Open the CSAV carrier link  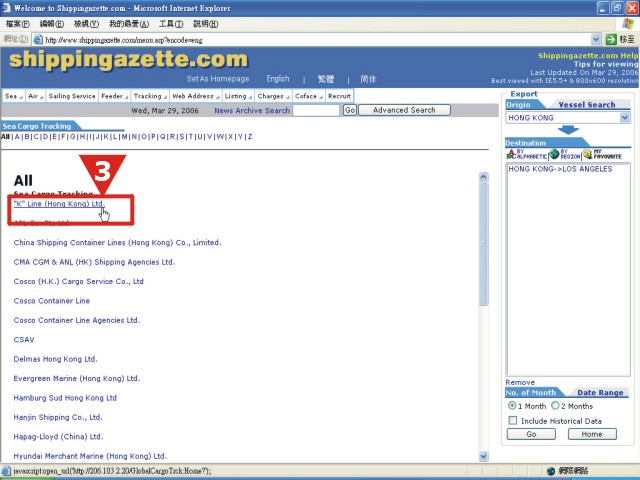click(24, 340)
